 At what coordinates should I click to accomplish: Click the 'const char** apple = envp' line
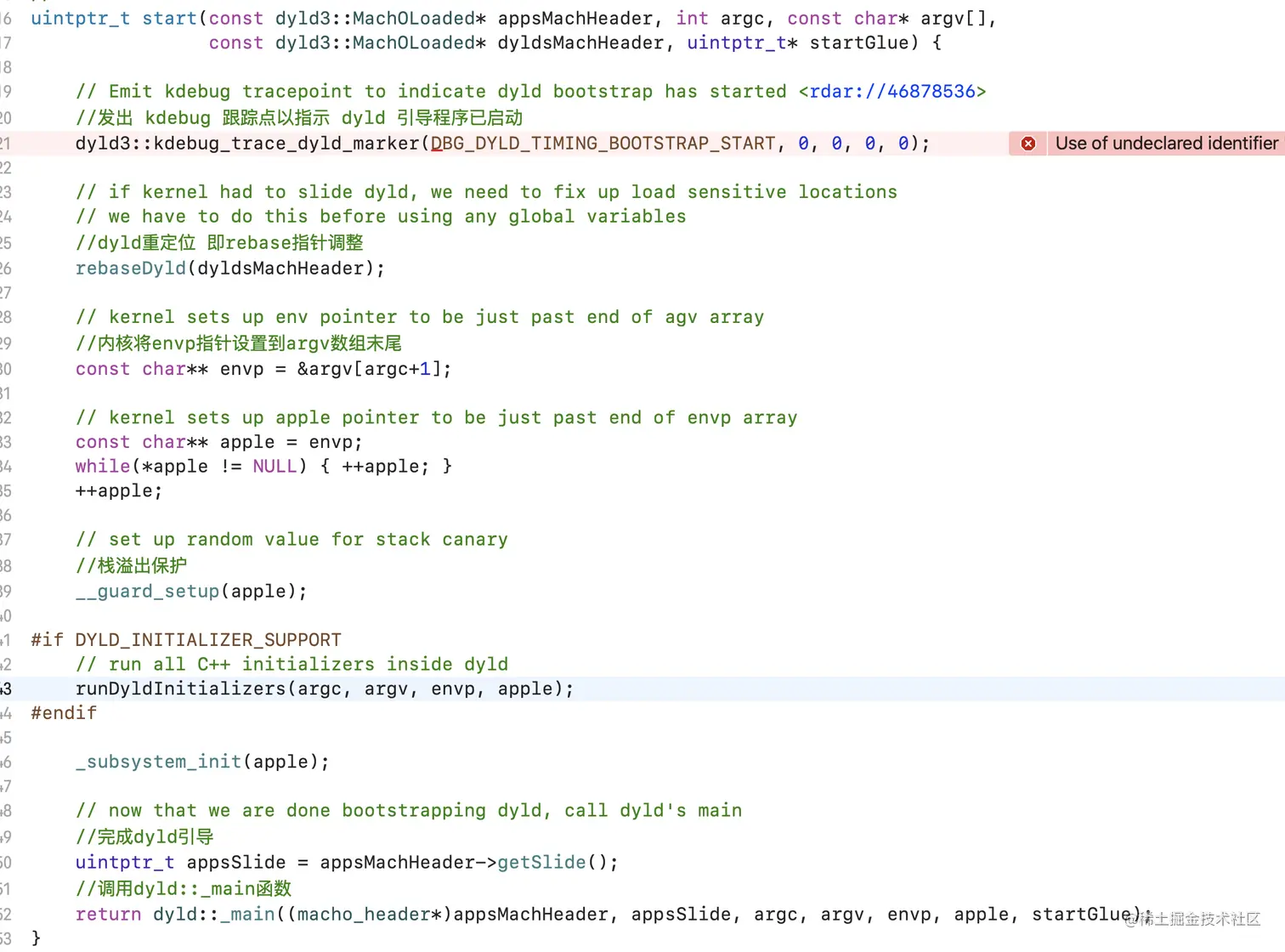219,442
